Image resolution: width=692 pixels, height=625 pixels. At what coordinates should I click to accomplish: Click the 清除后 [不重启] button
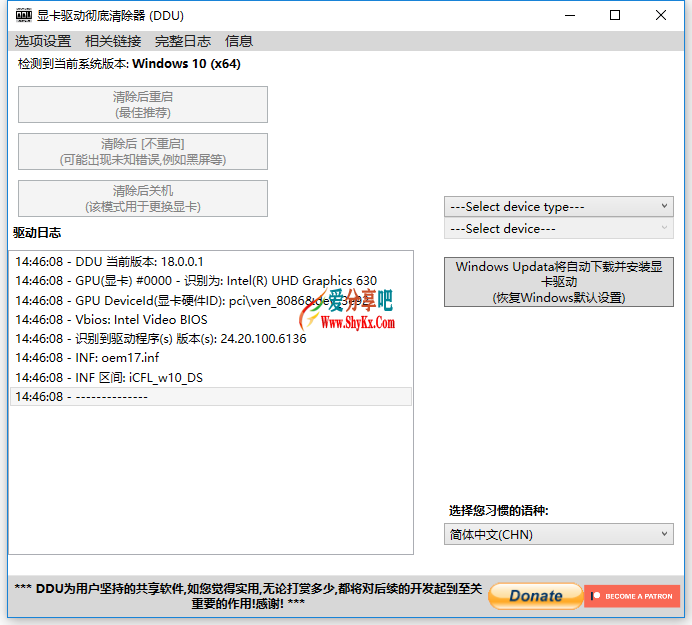click(x=143, y=151)
